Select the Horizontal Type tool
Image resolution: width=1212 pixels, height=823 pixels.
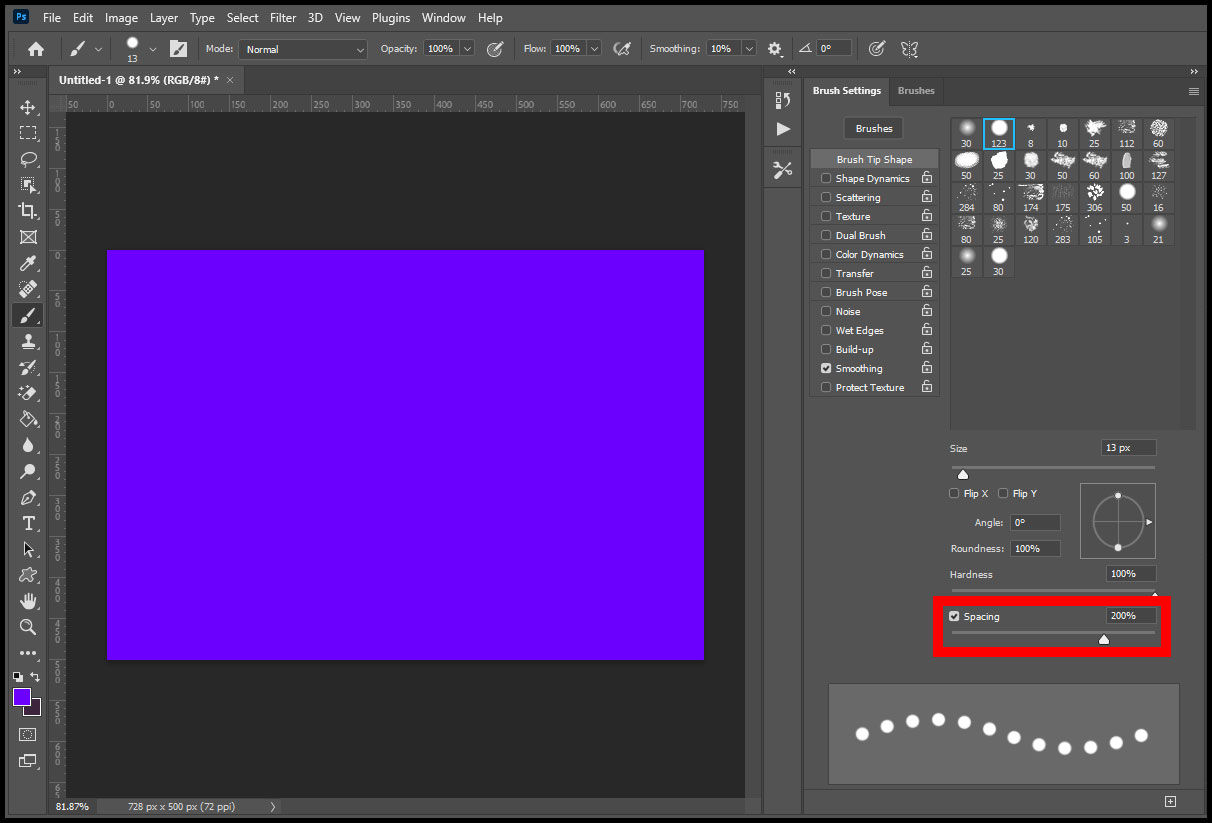(28, 523)
